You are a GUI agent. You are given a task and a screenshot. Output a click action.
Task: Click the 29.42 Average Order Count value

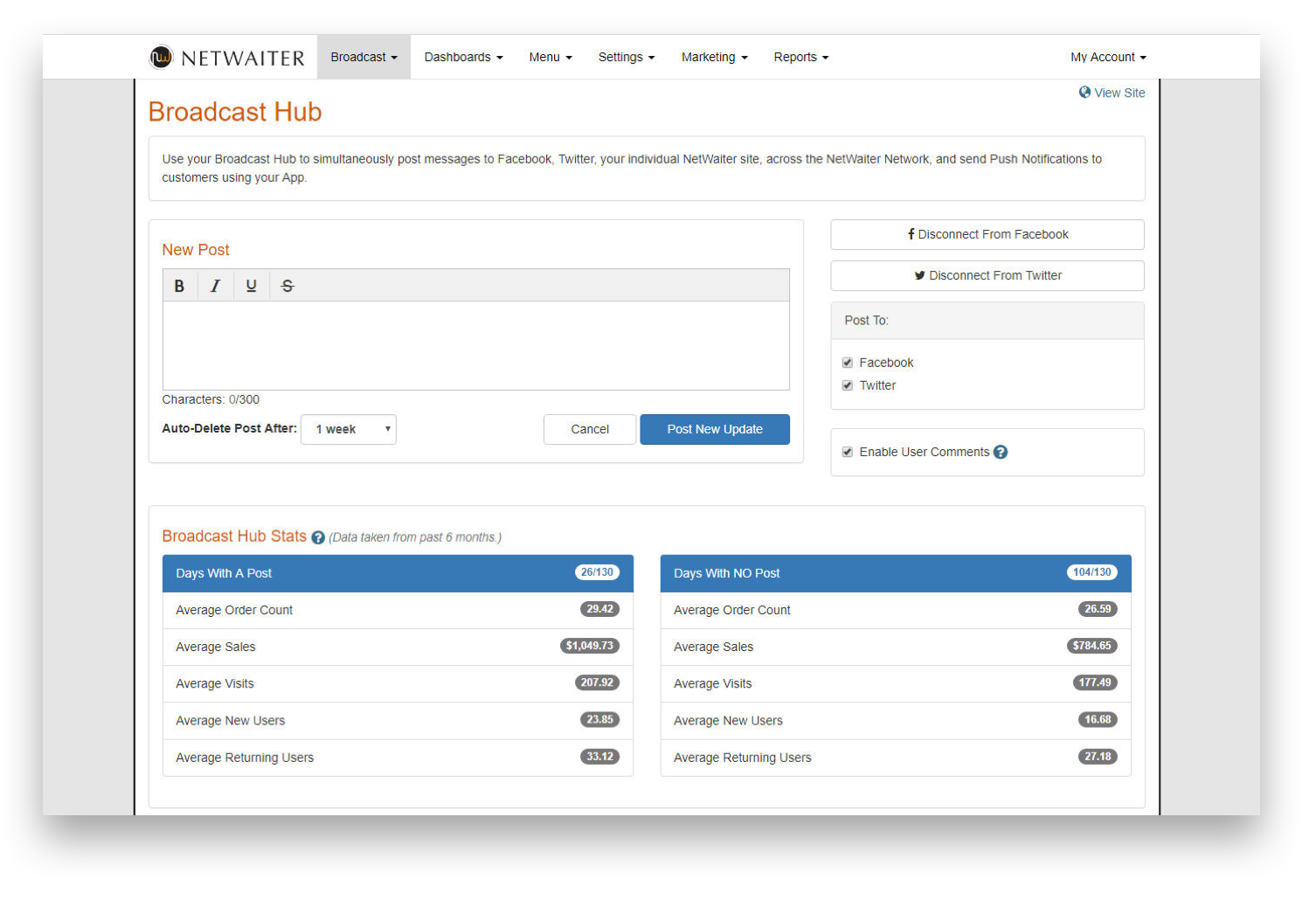[x=599, y=609]
